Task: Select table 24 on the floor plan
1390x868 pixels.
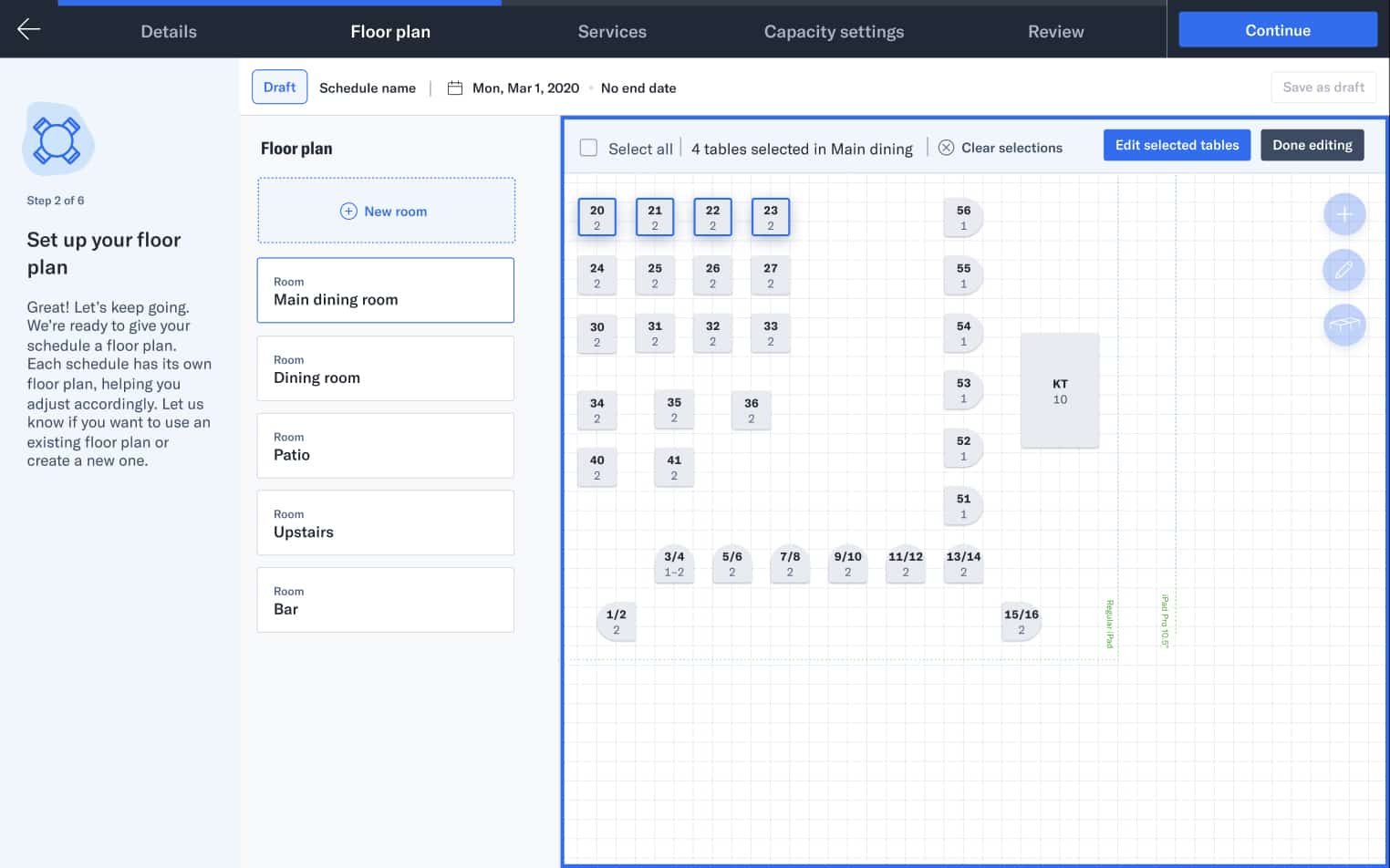Action: (596, 275)
